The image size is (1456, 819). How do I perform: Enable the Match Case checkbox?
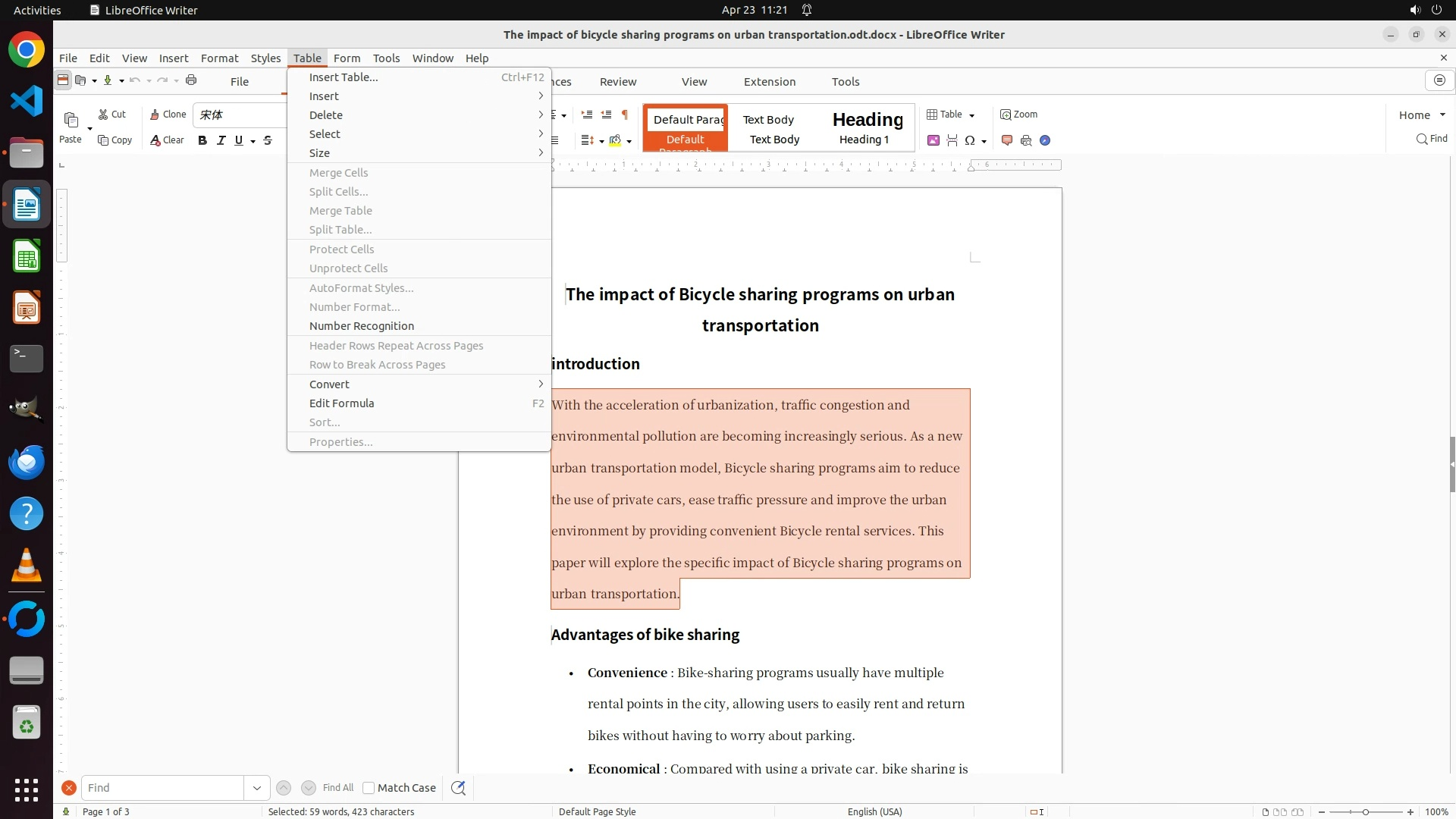point(369,788)
